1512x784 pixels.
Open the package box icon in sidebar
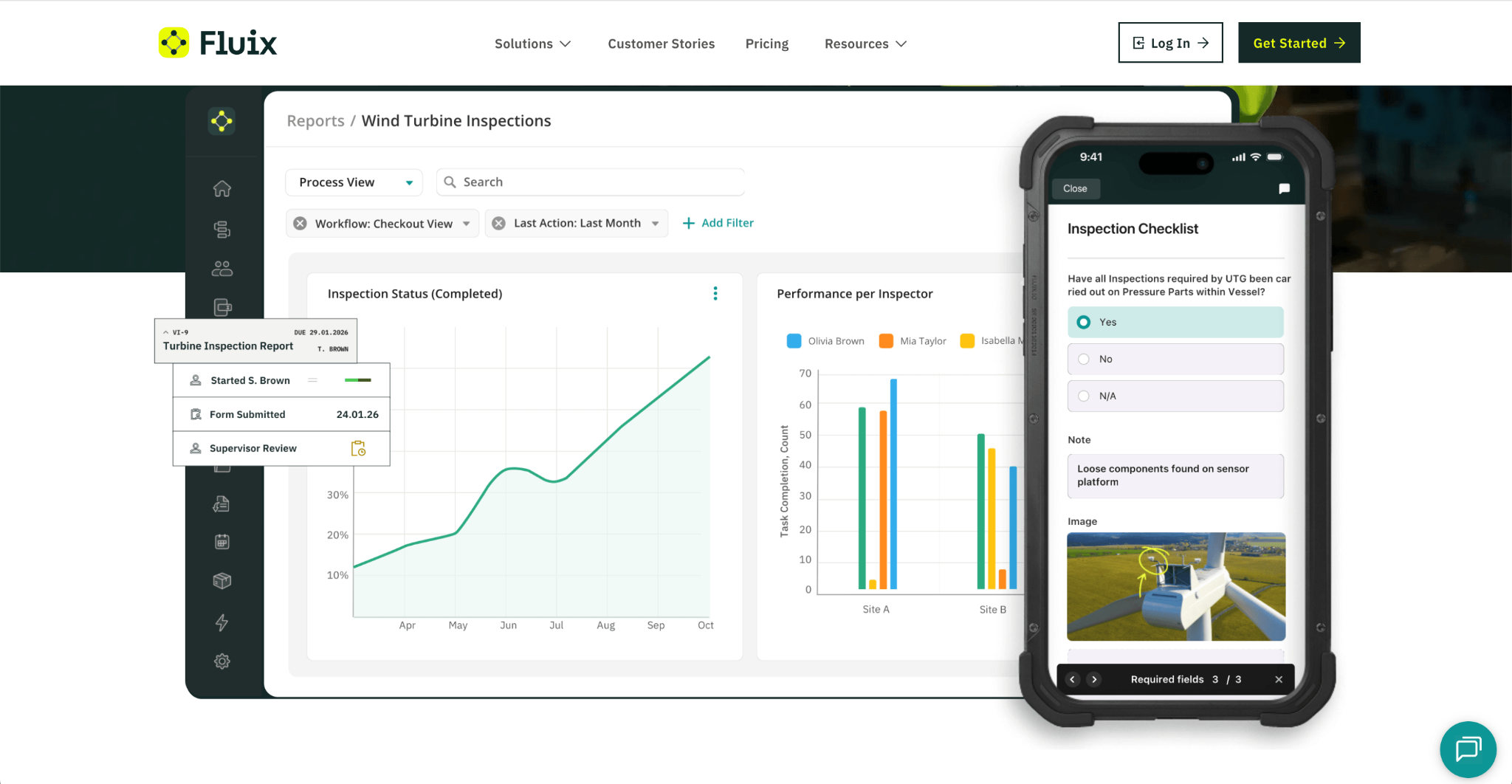pyautogui.click(x=222, y=581)
